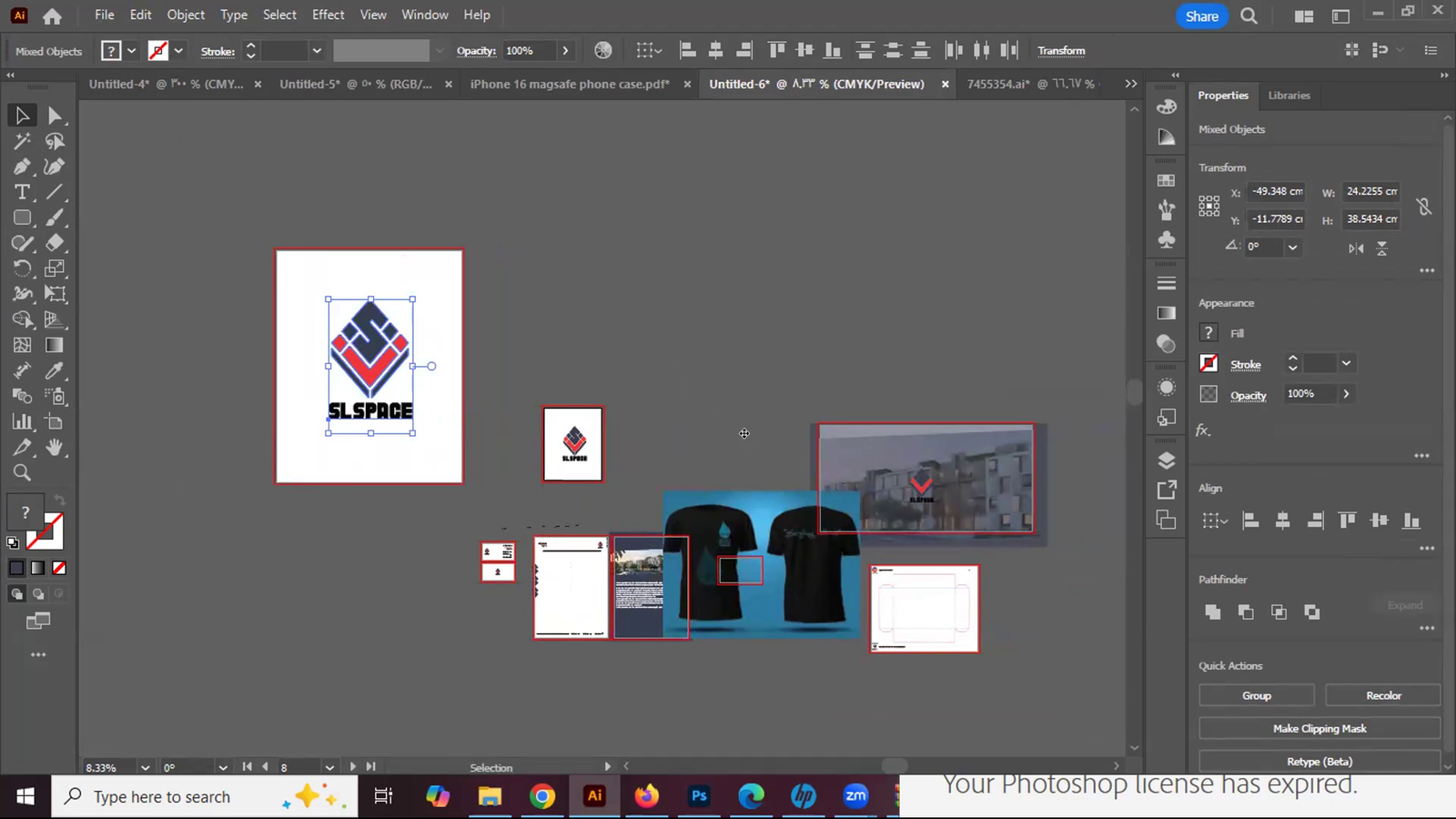
Task: Select the Hand tool
Action: point(55,447)
